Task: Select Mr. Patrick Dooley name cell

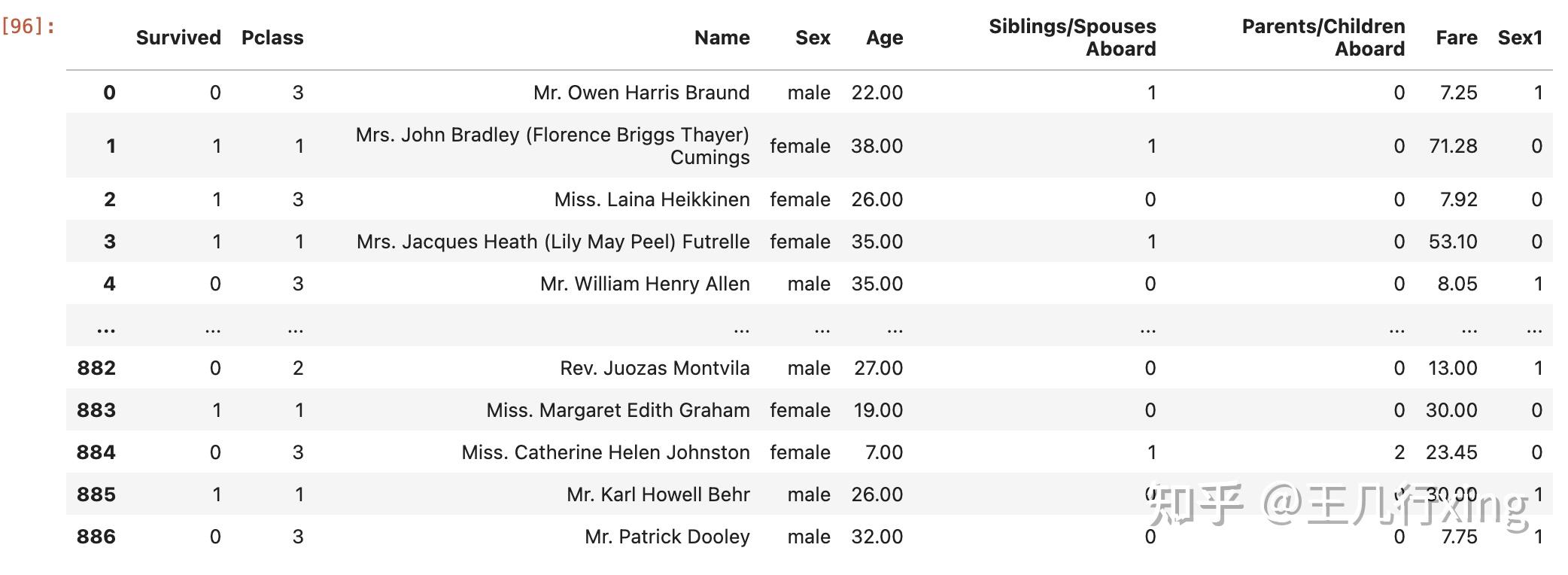Action: tap(667, 537)
